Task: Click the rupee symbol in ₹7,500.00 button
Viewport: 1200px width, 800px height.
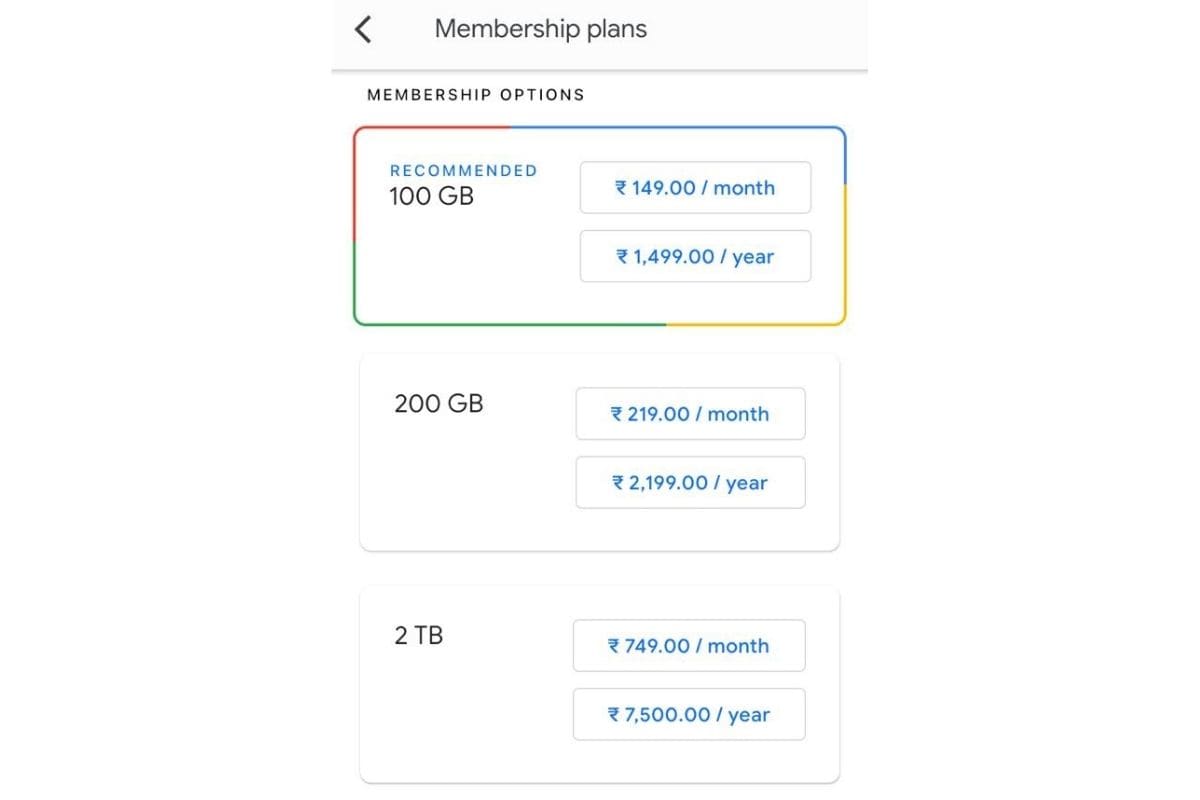Action: pyautogui.click(x=614, y=715)
